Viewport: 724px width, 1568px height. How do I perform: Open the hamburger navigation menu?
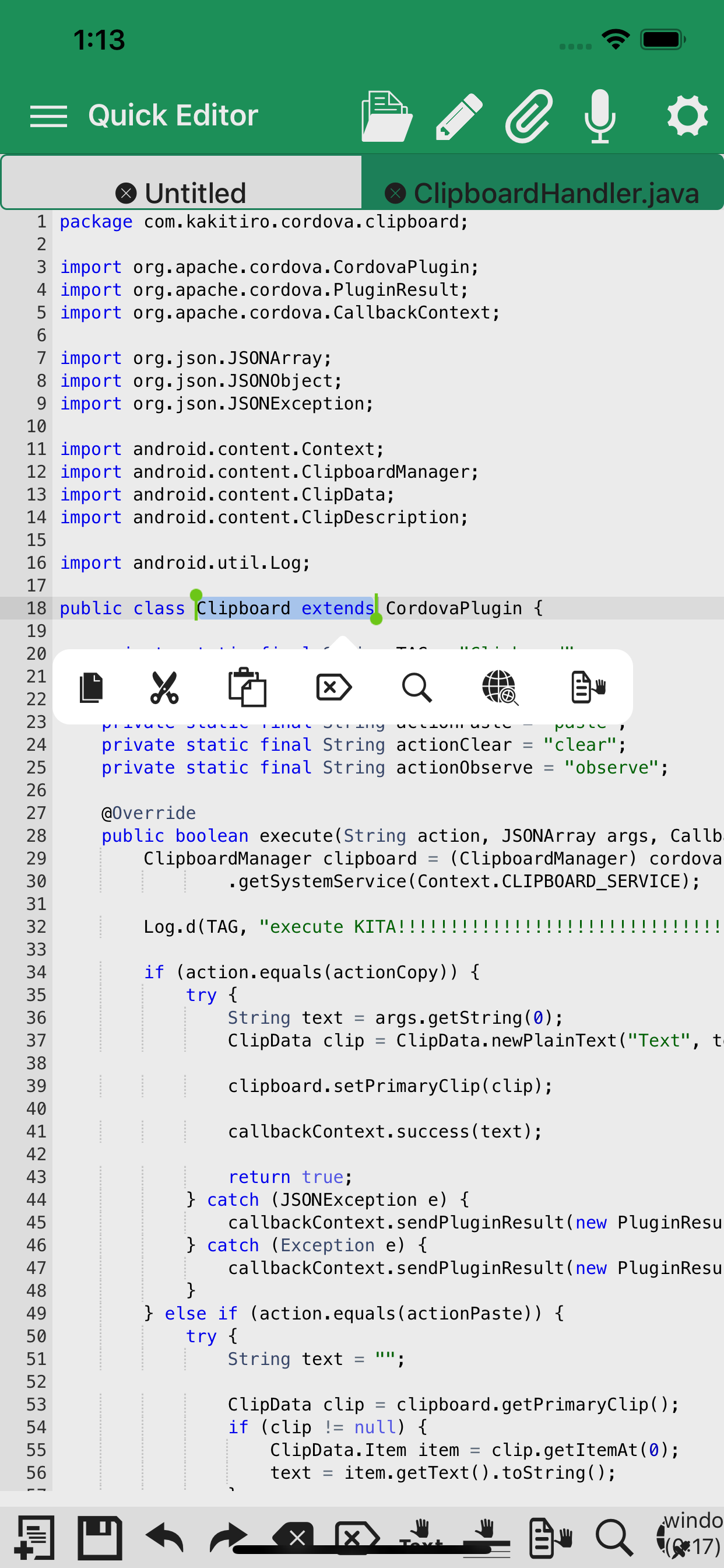coord(48,116)
